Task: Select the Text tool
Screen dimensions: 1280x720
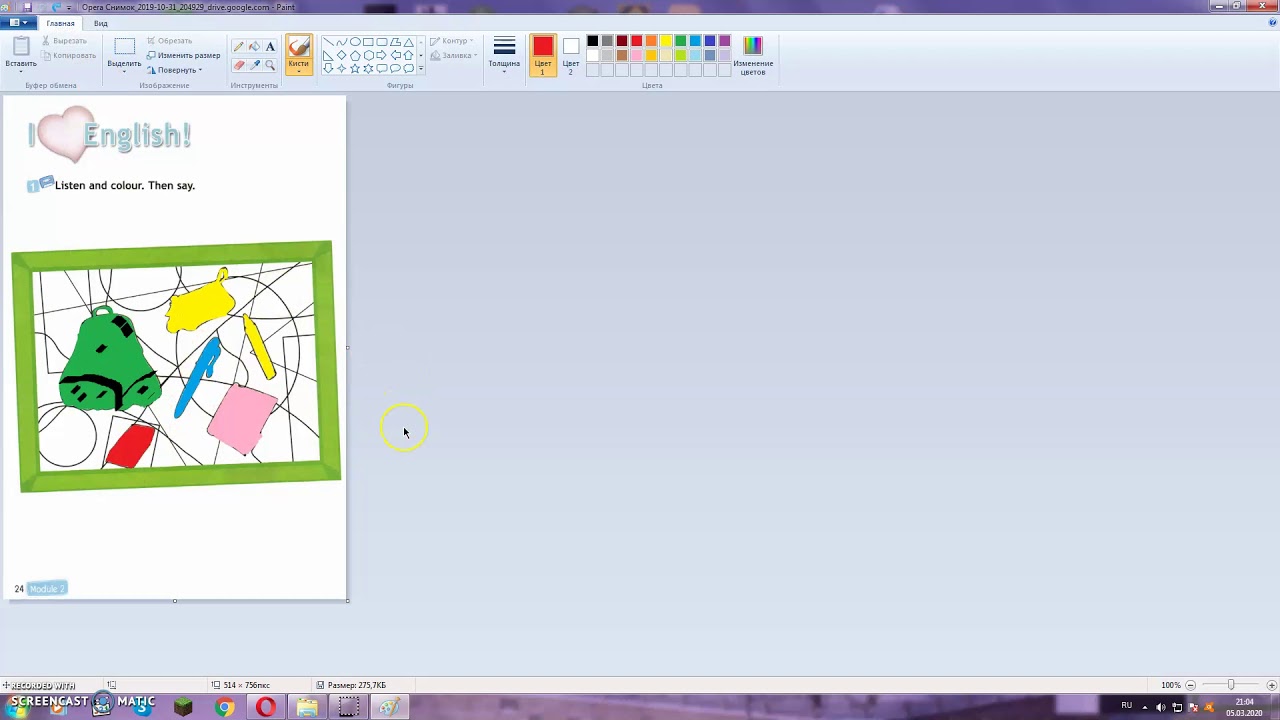Action: 270,47
